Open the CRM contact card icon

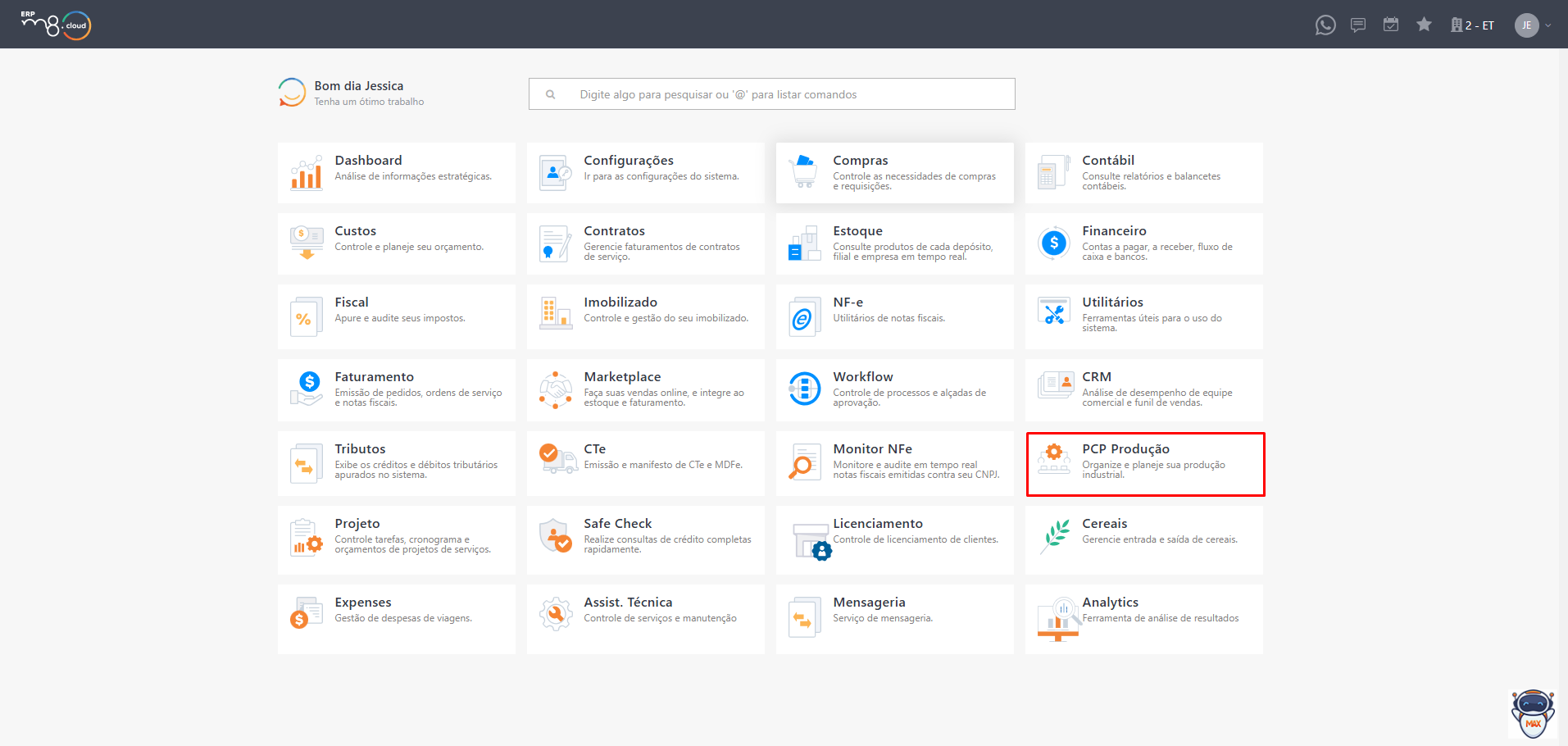tap(1056, 384)
